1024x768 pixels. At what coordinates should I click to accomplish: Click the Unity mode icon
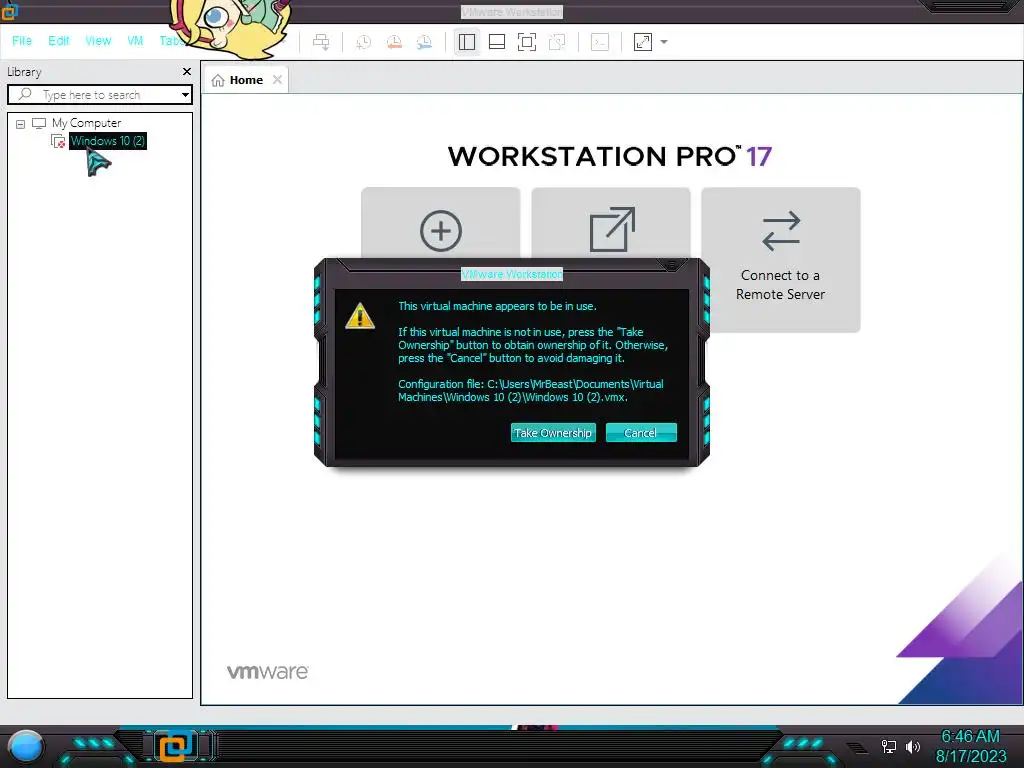[557, 42]
